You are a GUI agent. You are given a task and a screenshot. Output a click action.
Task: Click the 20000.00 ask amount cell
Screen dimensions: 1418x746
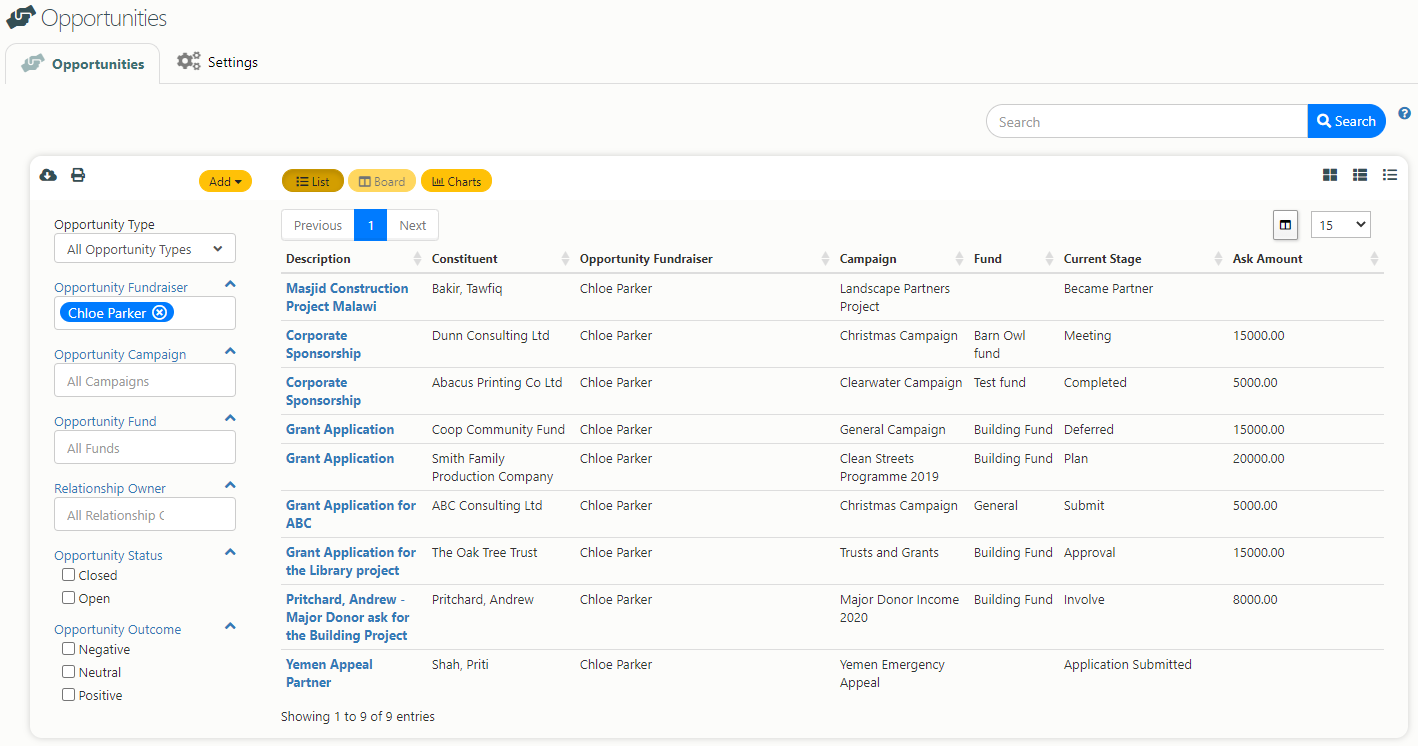(x=1259, y=458)
